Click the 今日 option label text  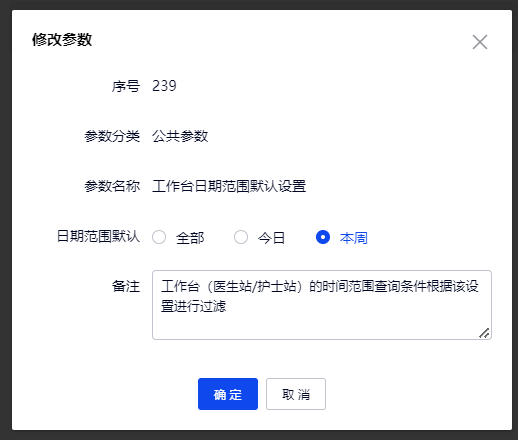click(272, 238)
